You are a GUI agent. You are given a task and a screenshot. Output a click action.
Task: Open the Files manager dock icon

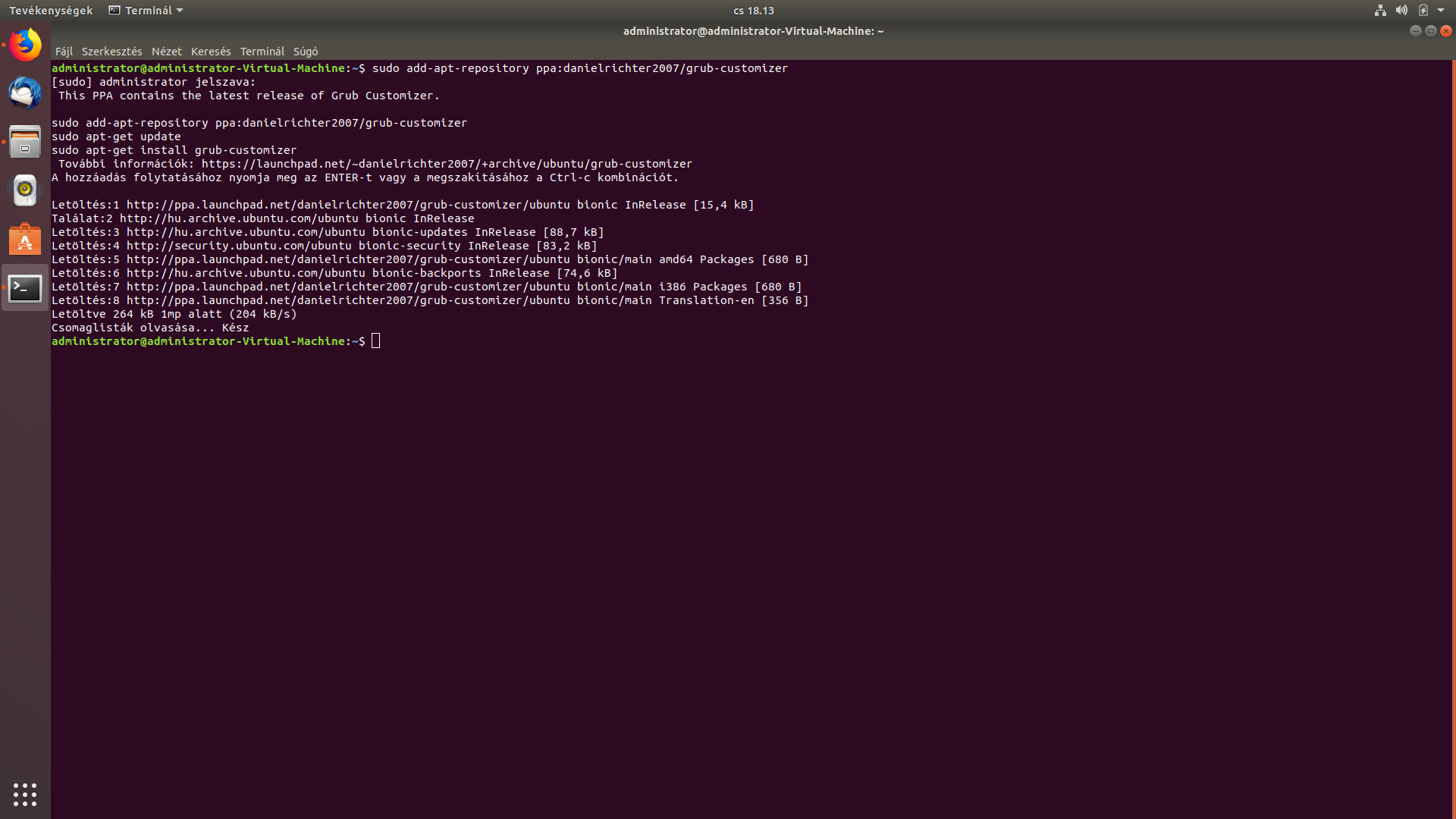(25, 142)
